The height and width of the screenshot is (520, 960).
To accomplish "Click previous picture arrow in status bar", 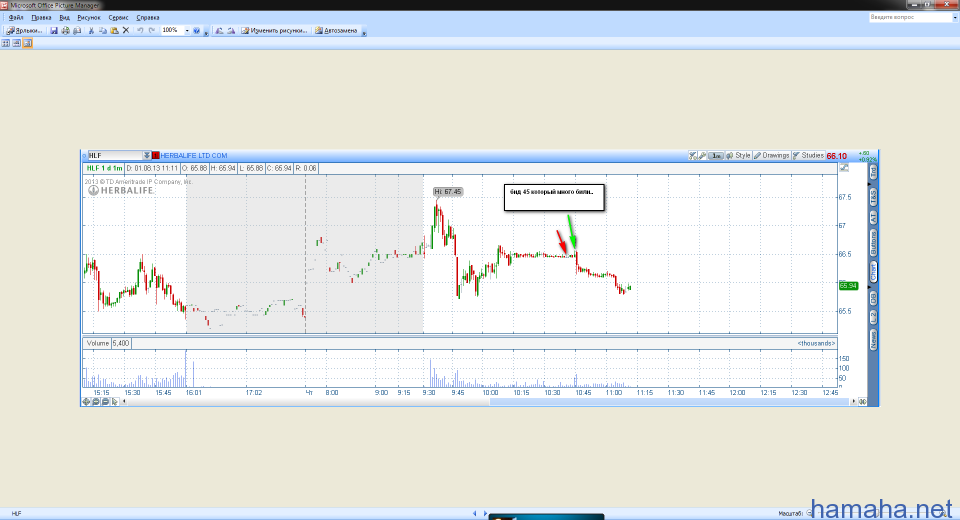I will [x=474, y=513].
